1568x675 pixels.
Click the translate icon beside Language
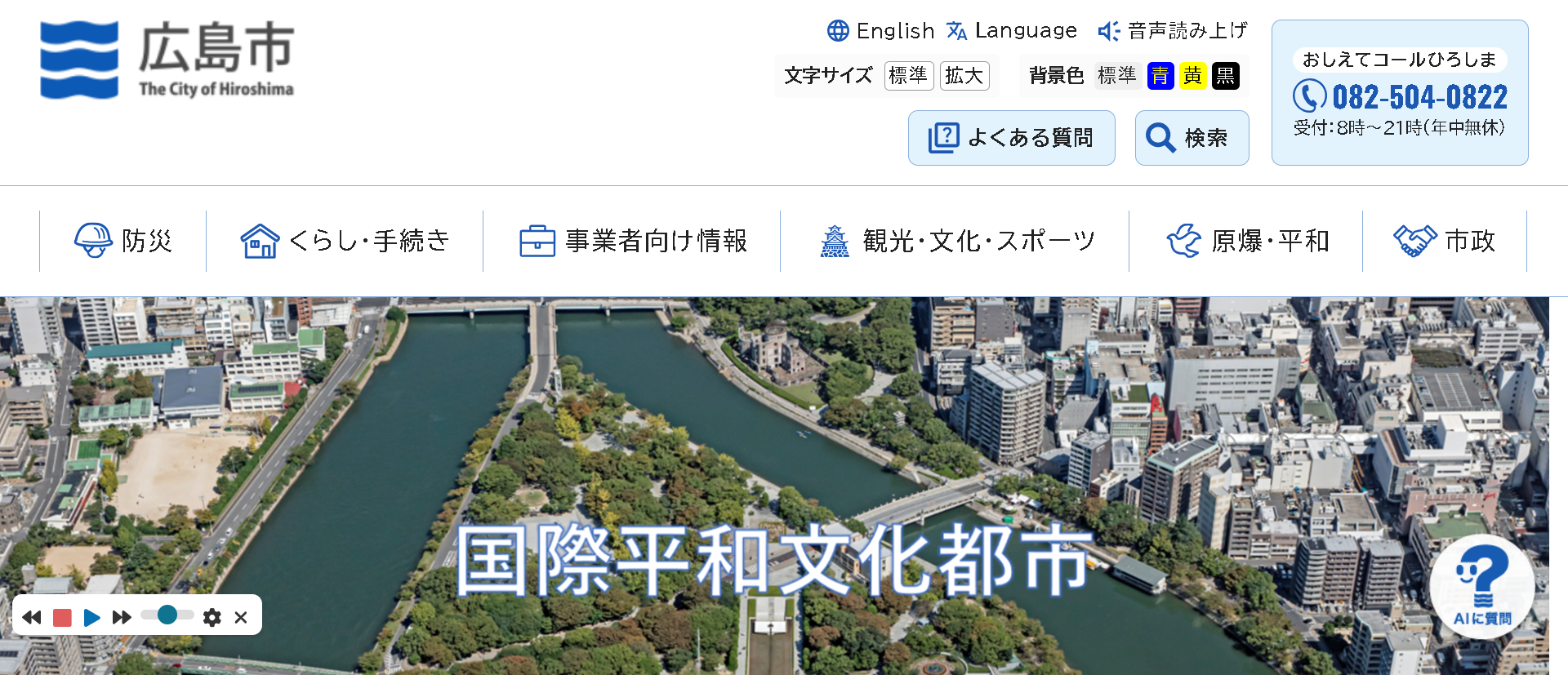coord(957,31)
